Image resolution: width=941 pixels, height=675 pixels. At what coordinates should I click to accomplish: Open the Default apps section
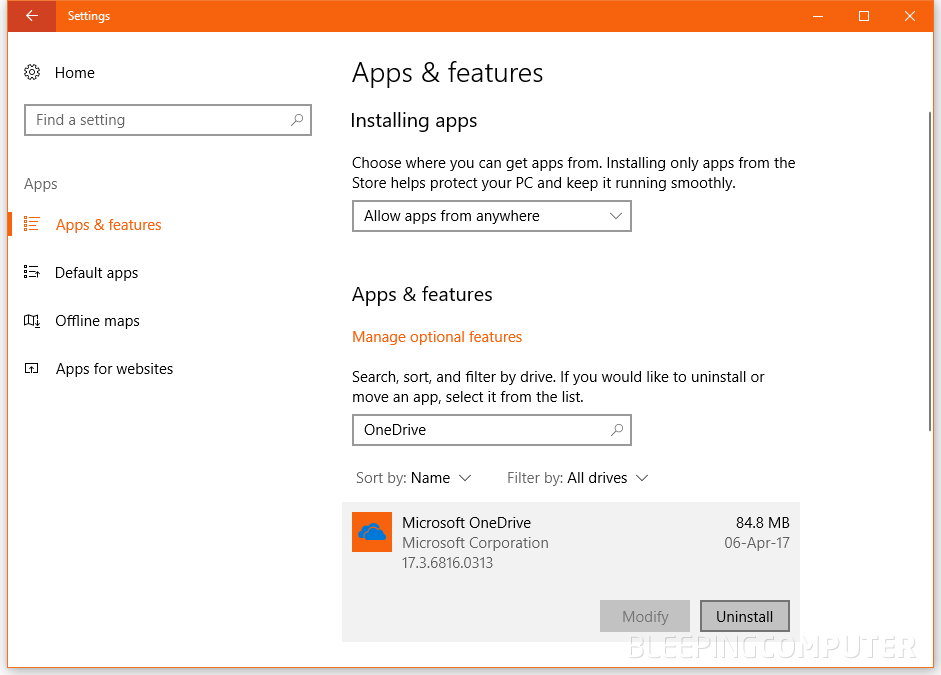click(97, 273)
